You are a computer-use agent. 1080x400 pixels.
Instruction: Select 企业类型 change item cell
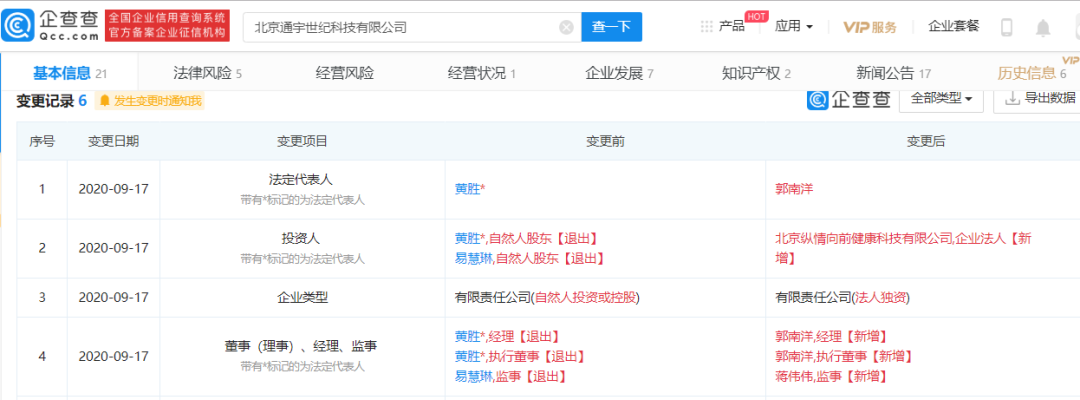tap(302, 298)
